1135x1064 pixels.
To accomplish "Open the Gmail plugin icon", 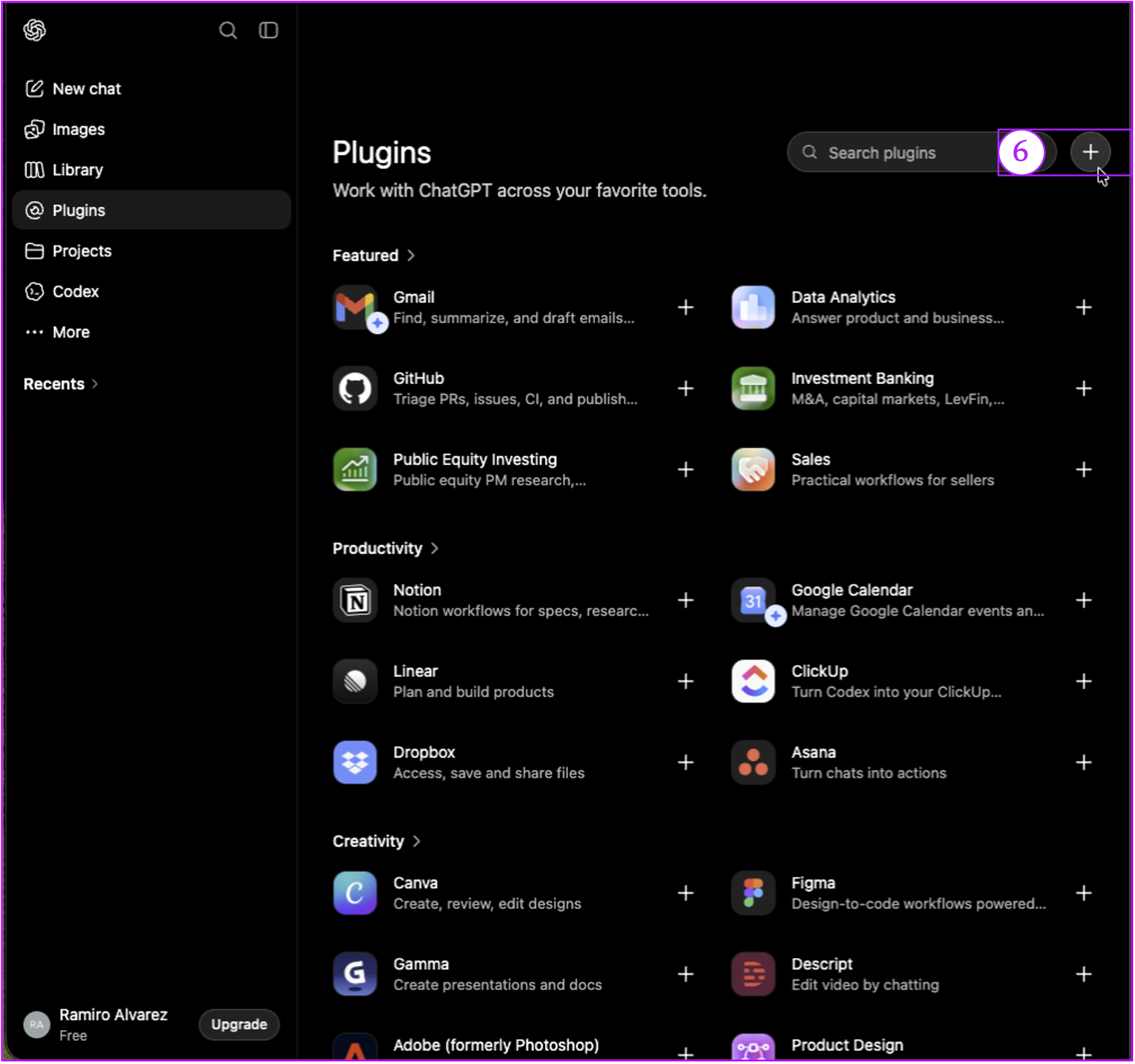I will point(355,308).
